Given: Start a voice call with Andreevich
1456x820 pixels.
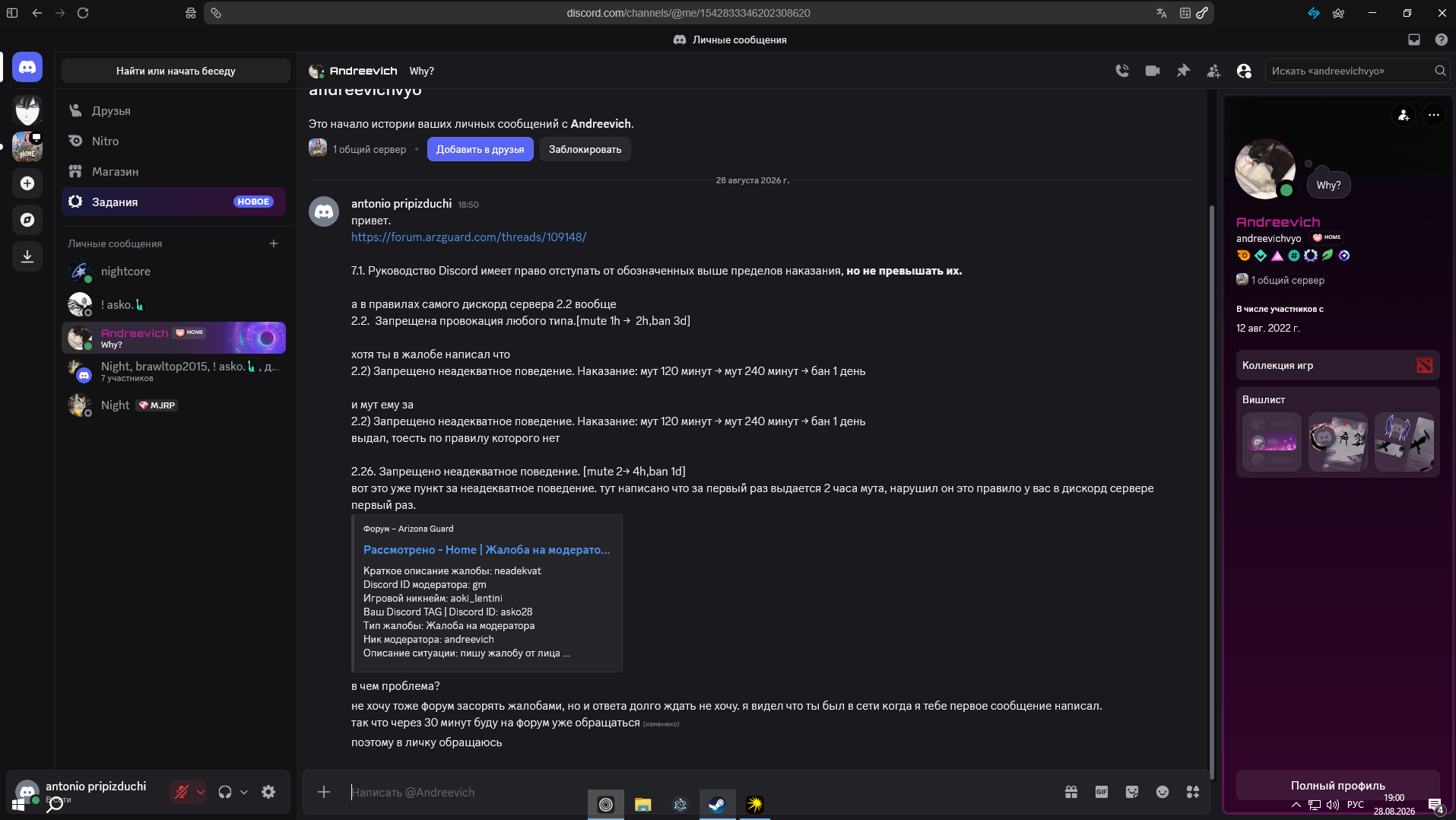Looking at the screenshot, I should coord(1122,71).
